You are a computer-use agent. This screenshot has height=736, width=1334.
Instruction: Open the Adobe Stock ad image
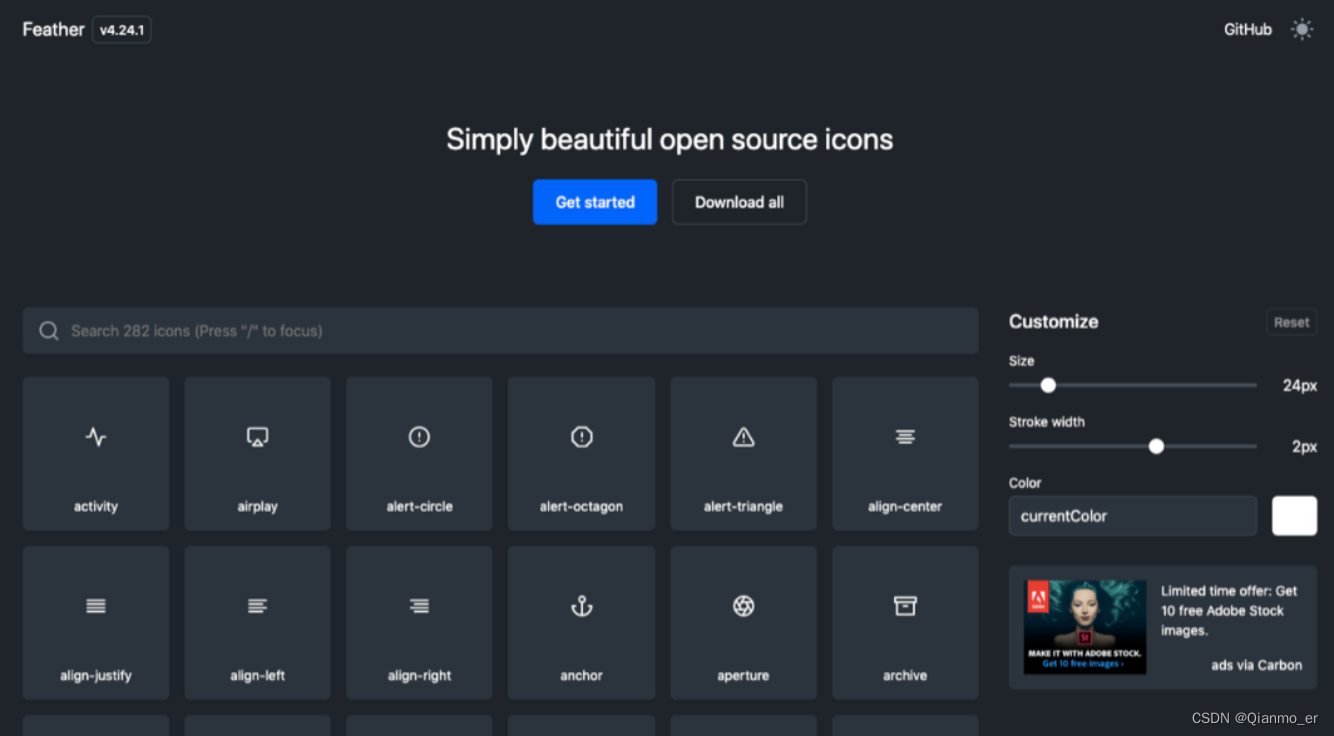coord(1085,627)
